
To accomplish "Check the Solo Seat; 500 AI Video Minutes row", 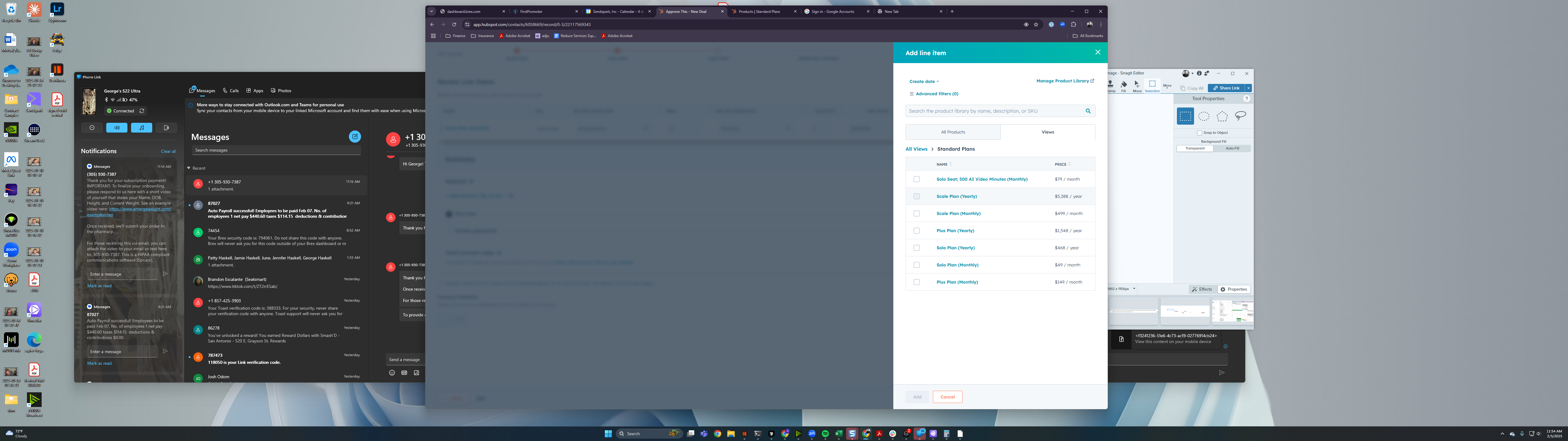I will [x=917, y=179].
